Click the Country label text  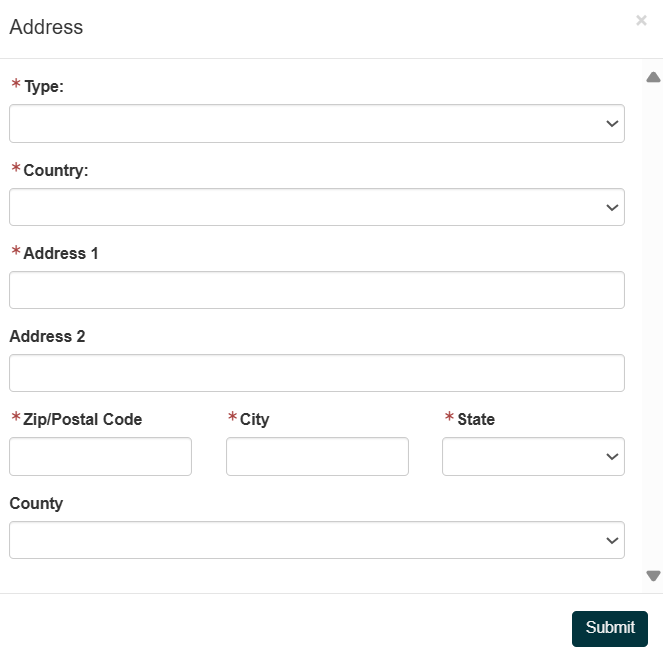pos(55,171)
